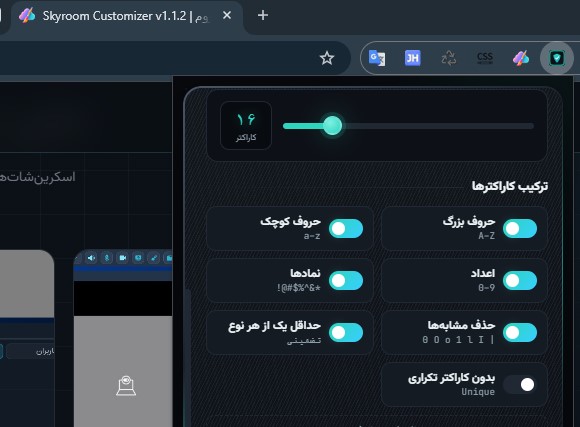Click the shield password generator extension icon

(556, 58)
